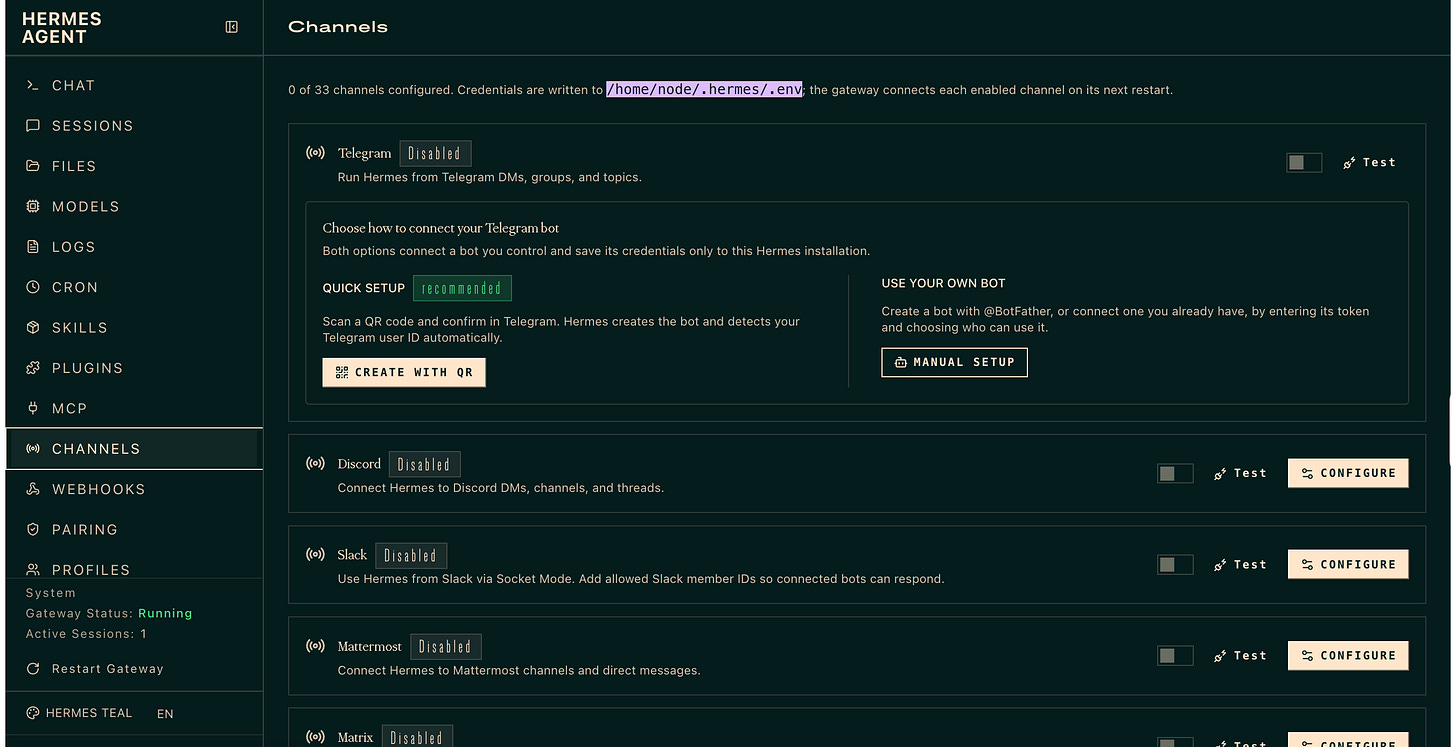Click the Webhooks icon in sidebar

[x=33, y=489]
